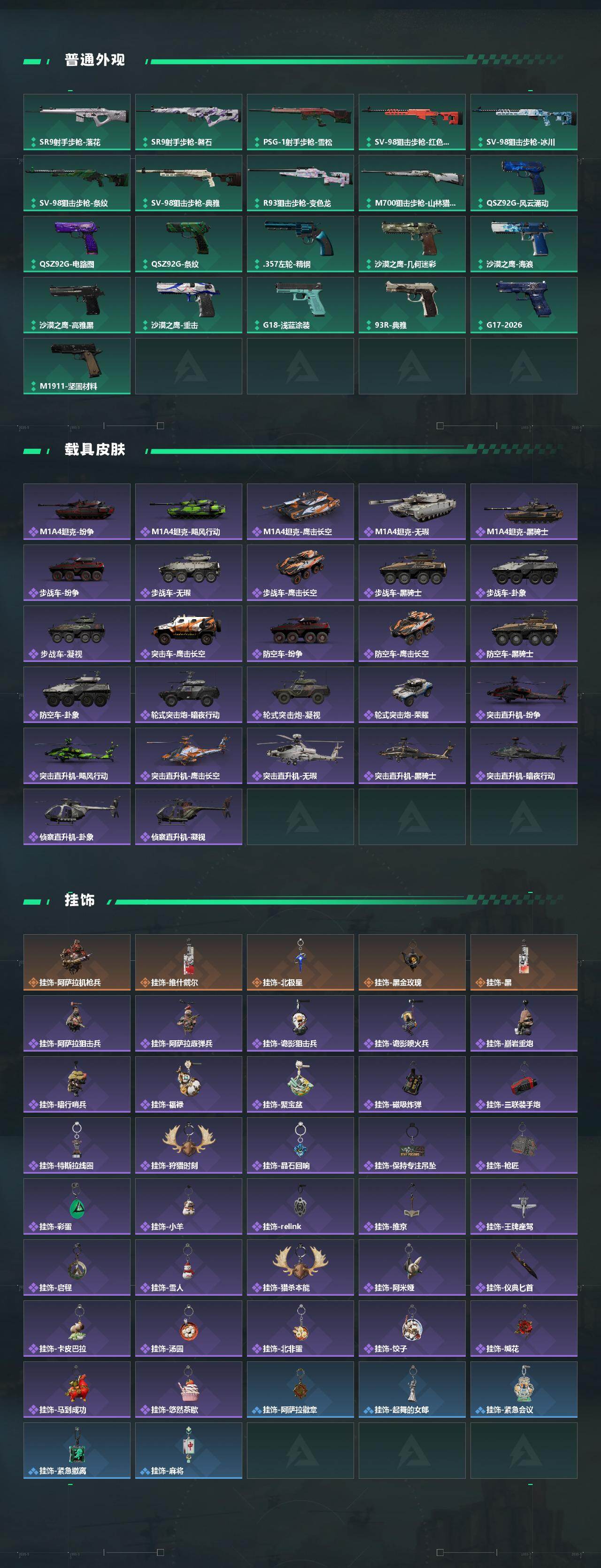Image resolution: width=601 pixels, height=1568 pixels.
Task: Pick the red SV-98狙击步枪-红色 rifle skin
Action: coord(412,122)
